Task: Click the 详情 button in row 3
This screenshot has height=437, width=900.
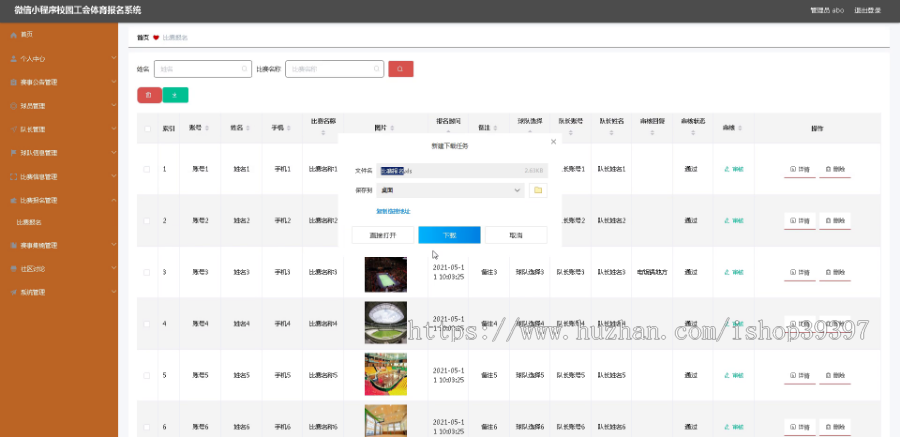Action: tap(800, 272)
